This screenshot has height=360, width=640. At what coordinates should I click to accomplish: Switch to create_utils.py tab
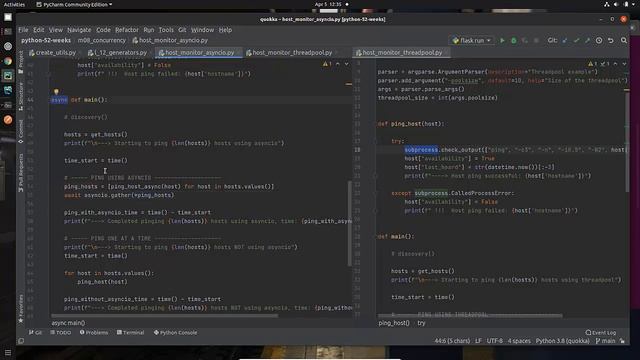tap(52, 53)
